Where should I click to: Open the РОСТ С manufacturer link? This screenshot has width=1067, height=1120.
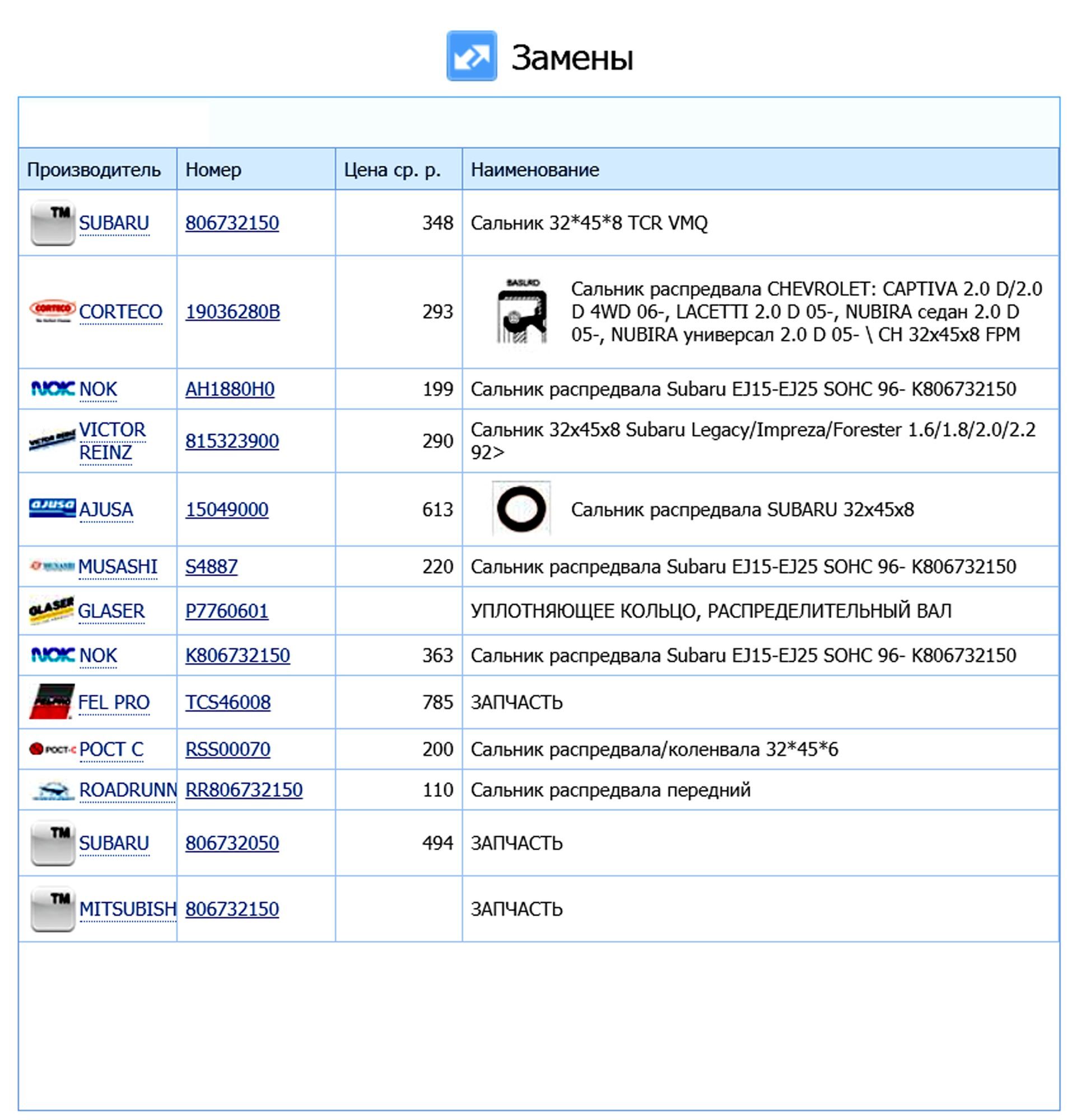pos(111,749)
